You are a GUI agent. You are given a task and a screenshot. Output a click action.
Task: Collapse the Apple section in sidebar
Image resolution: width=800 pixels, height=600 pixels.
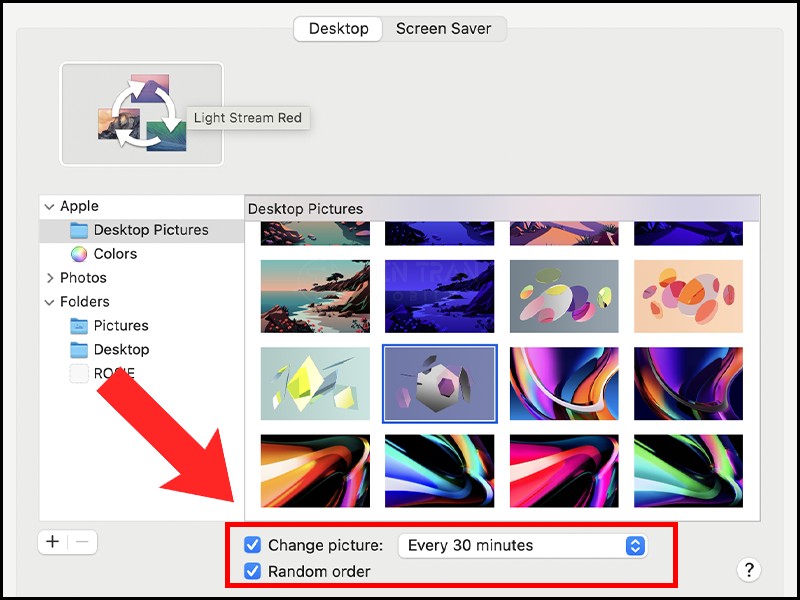pos(50,206)
